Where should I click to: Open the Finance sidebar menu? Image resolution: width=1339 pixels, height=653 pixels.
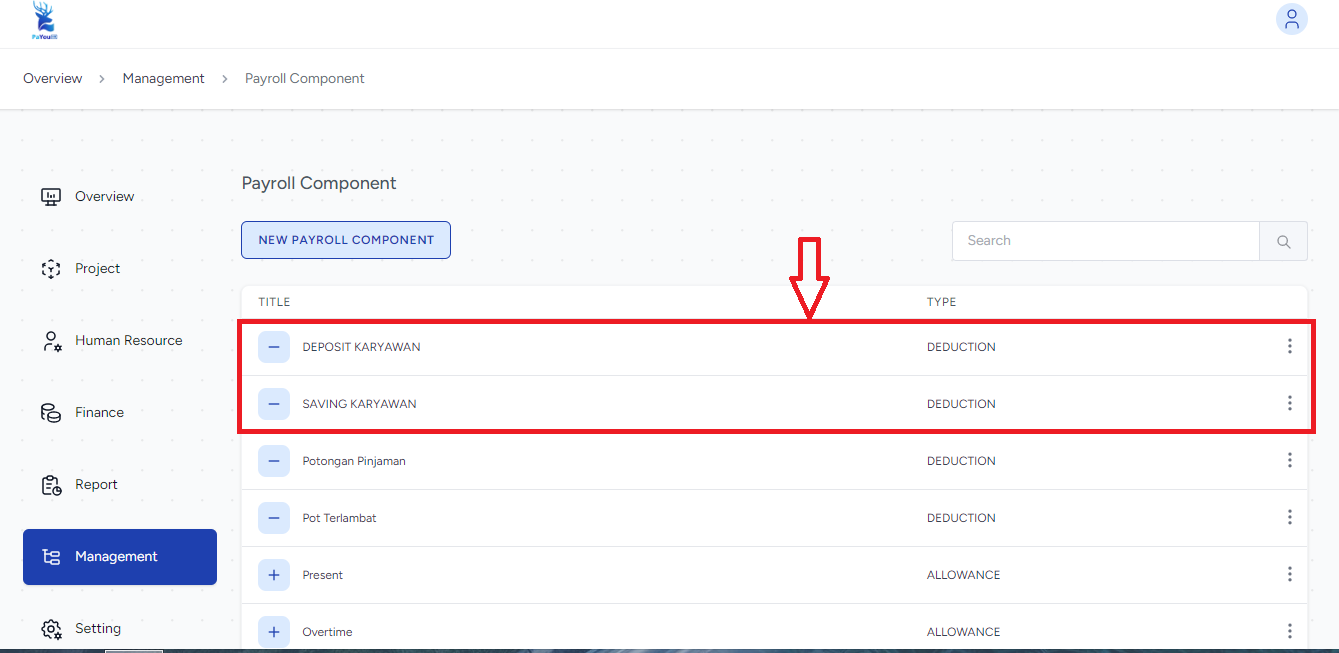99,412
